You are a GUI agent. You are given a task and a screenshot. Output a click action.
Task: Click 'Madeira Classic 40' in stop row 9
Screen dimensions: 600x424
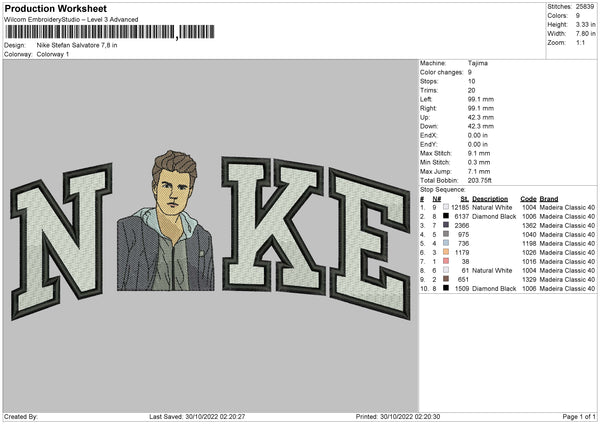[567, 279]
